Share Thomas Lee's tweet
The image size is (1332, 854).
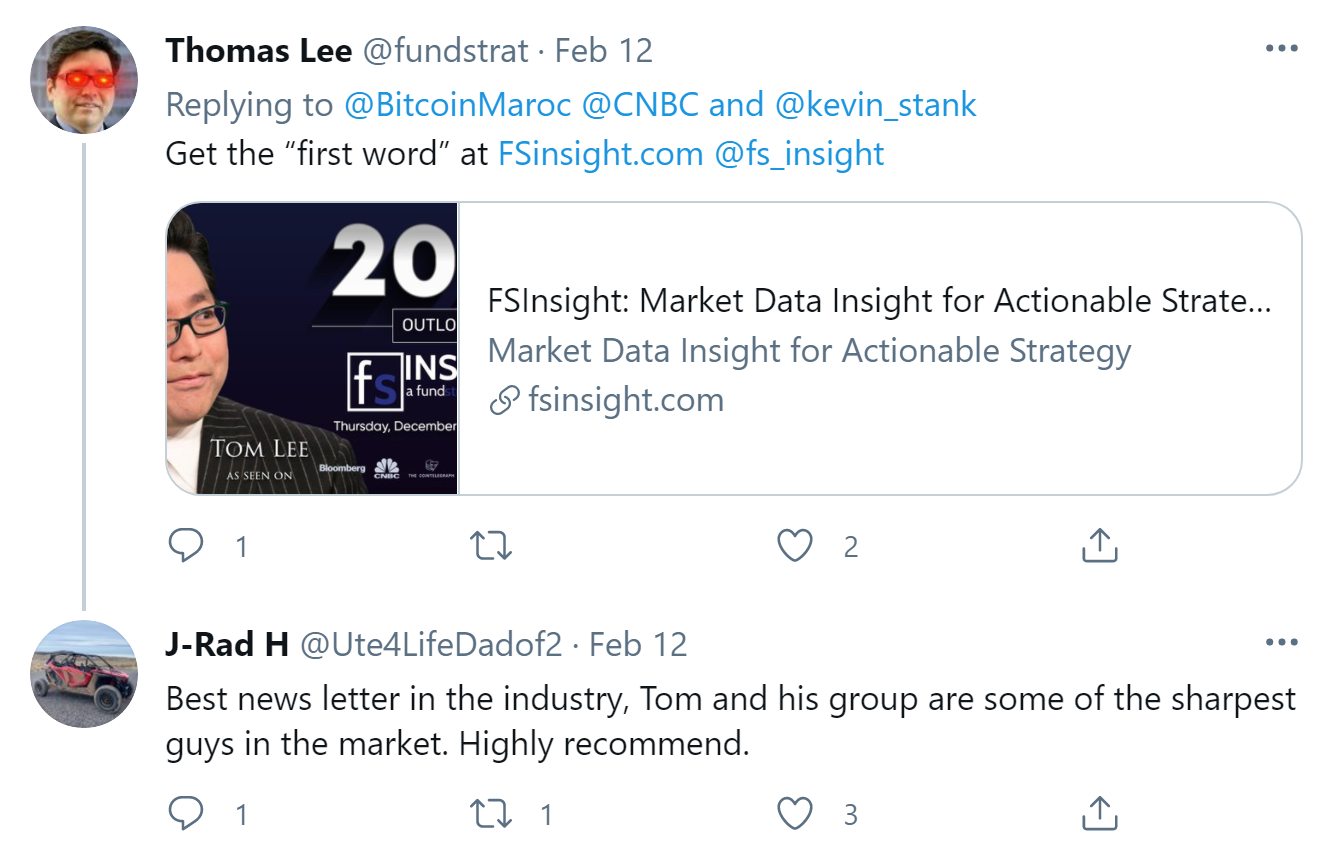pyautogui.click(x=1099, y=546)
